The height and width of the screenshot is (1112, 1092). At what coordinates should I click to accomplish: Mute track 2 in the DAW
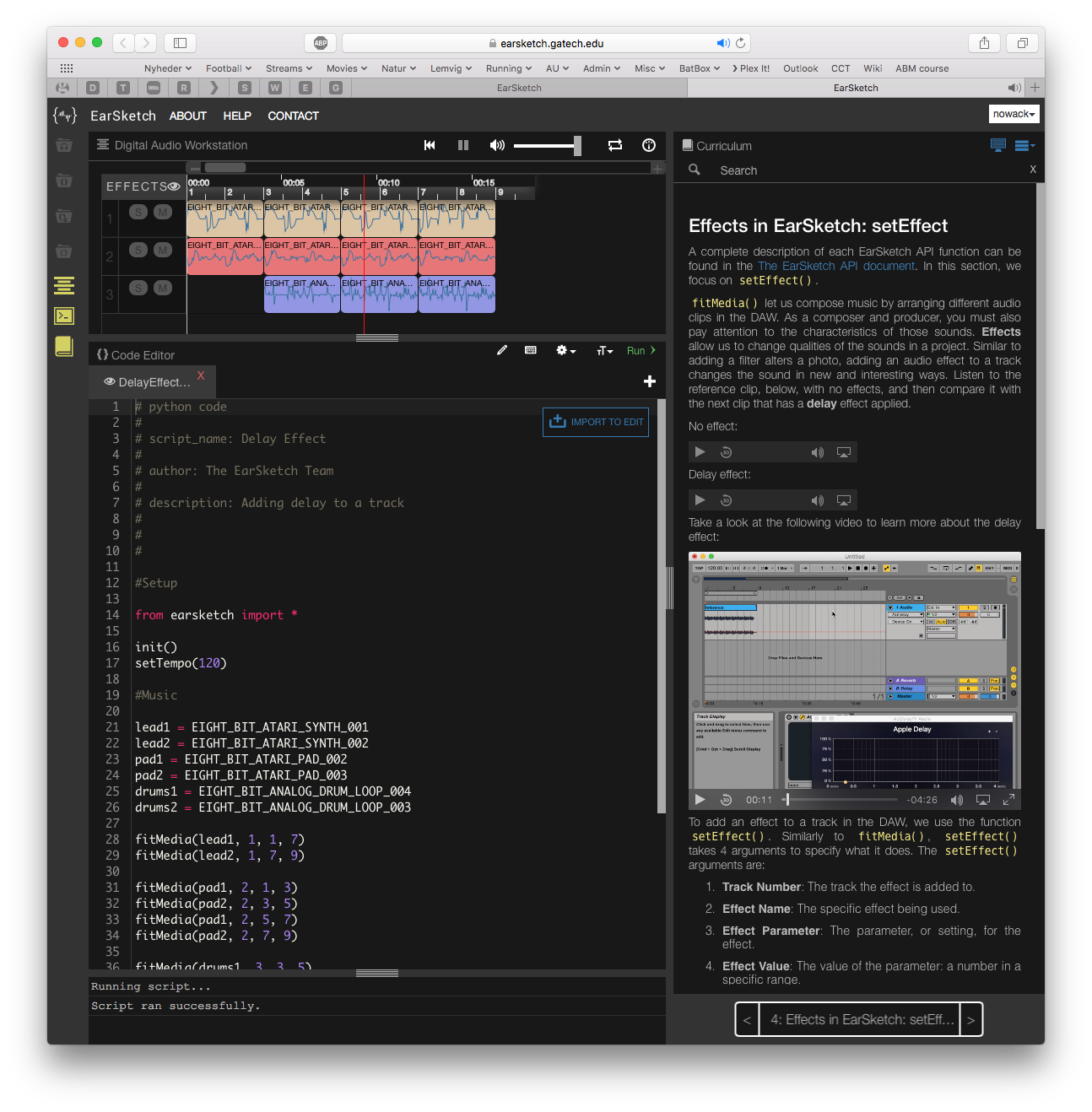point(163,250)
